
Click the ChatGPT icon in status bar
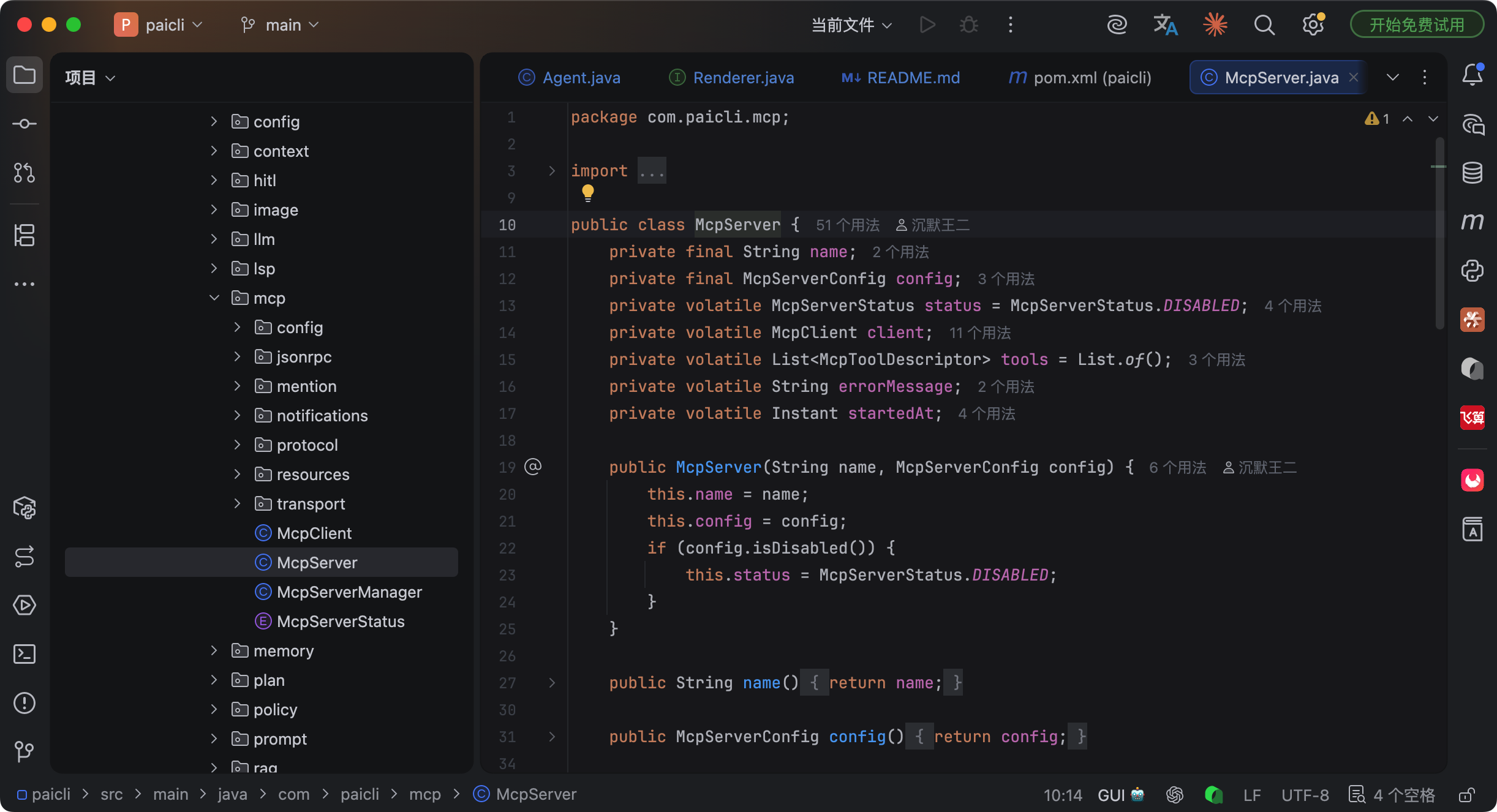click(x=1175, y=795)
